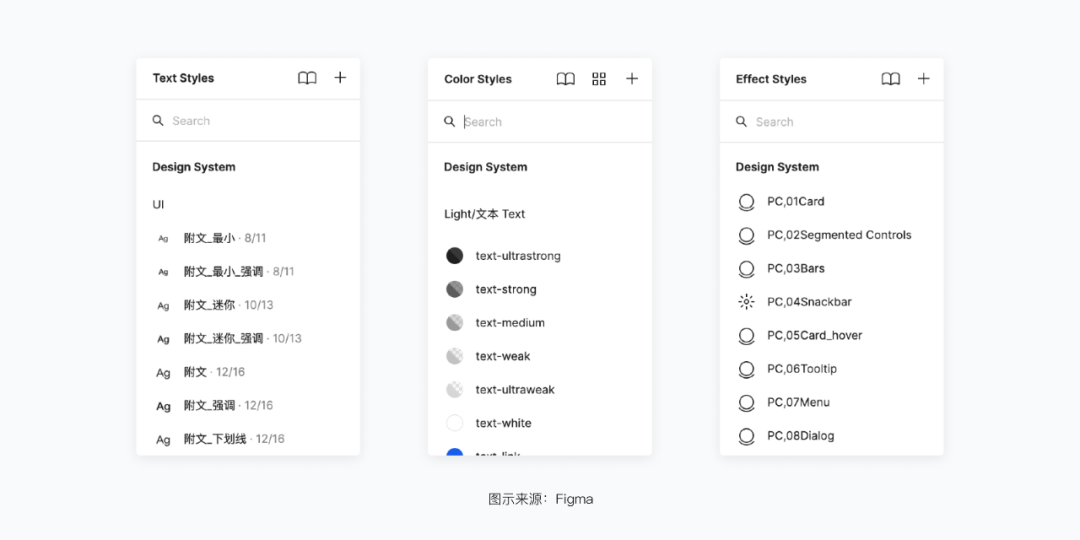The width and height of the screenshot is (1080, 540).
Task: Select the PC,08Dialog effect style
Action: click(800, 436)
